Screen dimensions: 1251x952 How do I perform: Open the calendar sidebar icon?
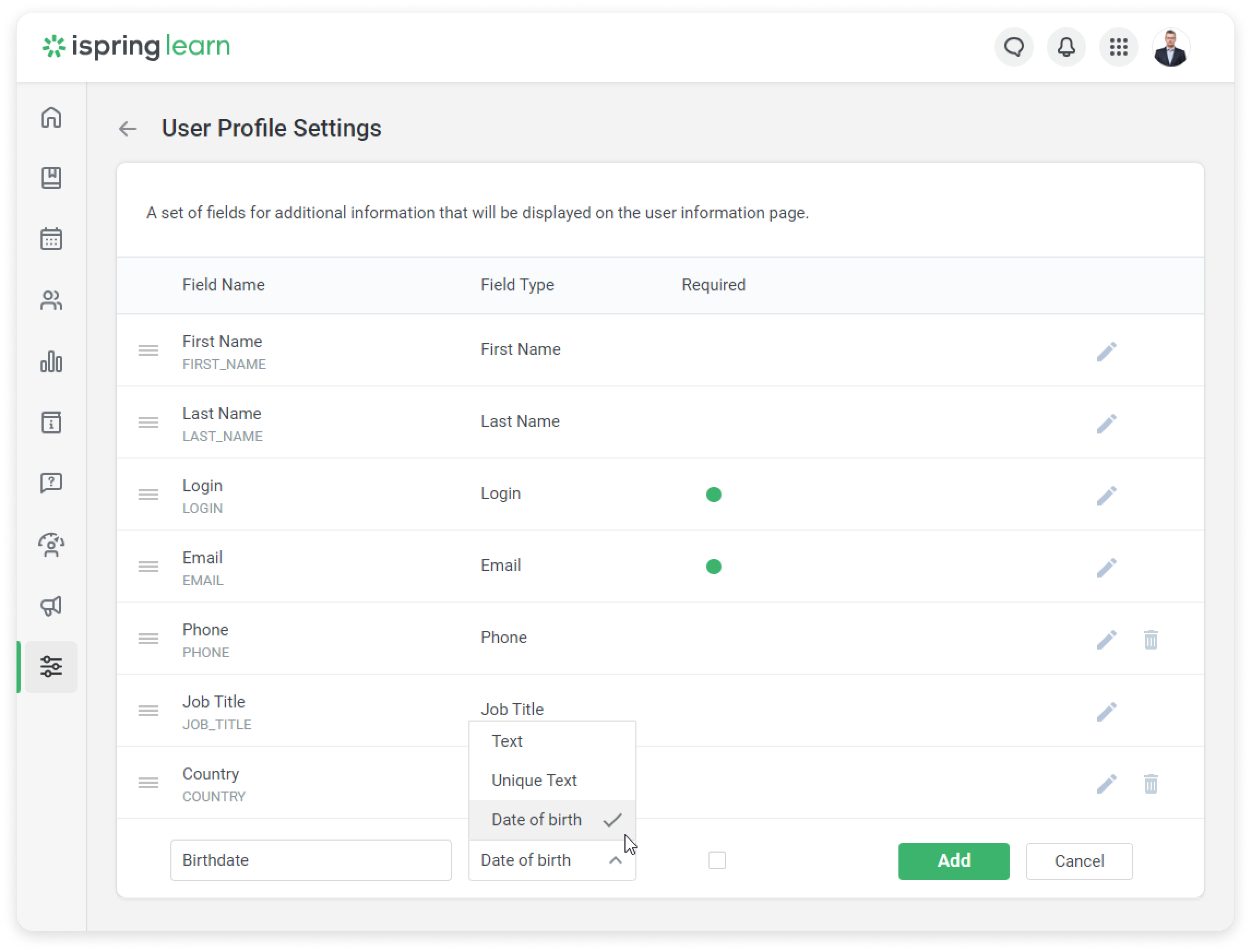(x=51, y=239)
